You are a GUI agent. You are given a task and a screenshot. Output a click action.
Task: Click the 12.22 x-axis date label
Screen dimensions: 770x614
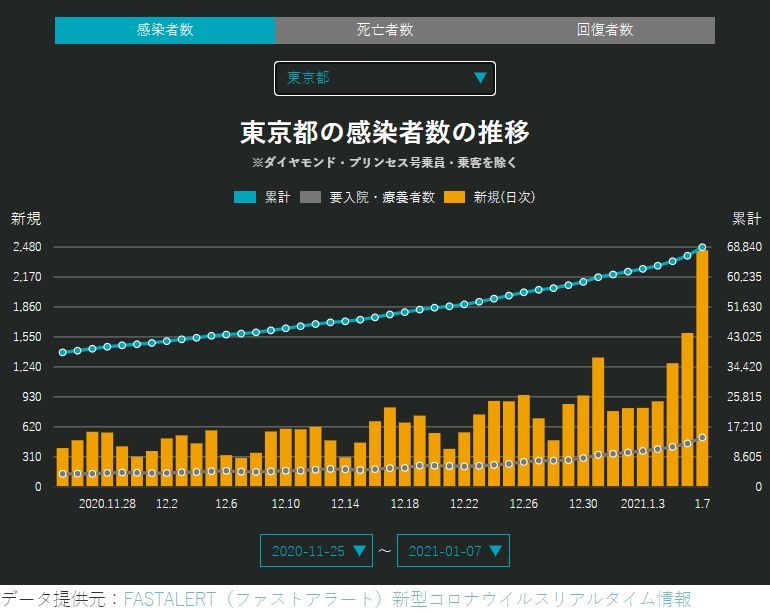464,504
